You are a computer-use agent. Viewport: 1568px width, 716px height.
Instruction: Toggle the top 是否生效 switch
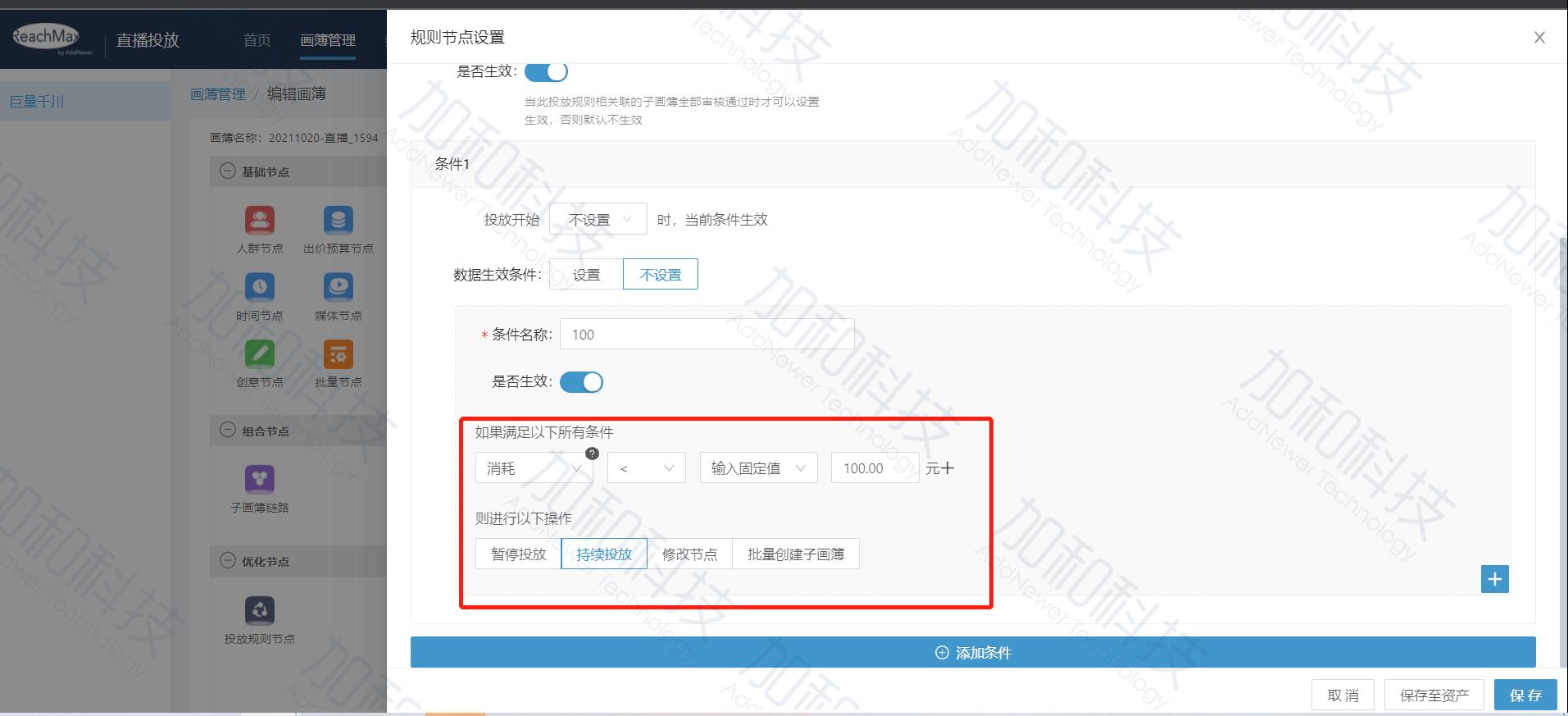coord(546,71)
